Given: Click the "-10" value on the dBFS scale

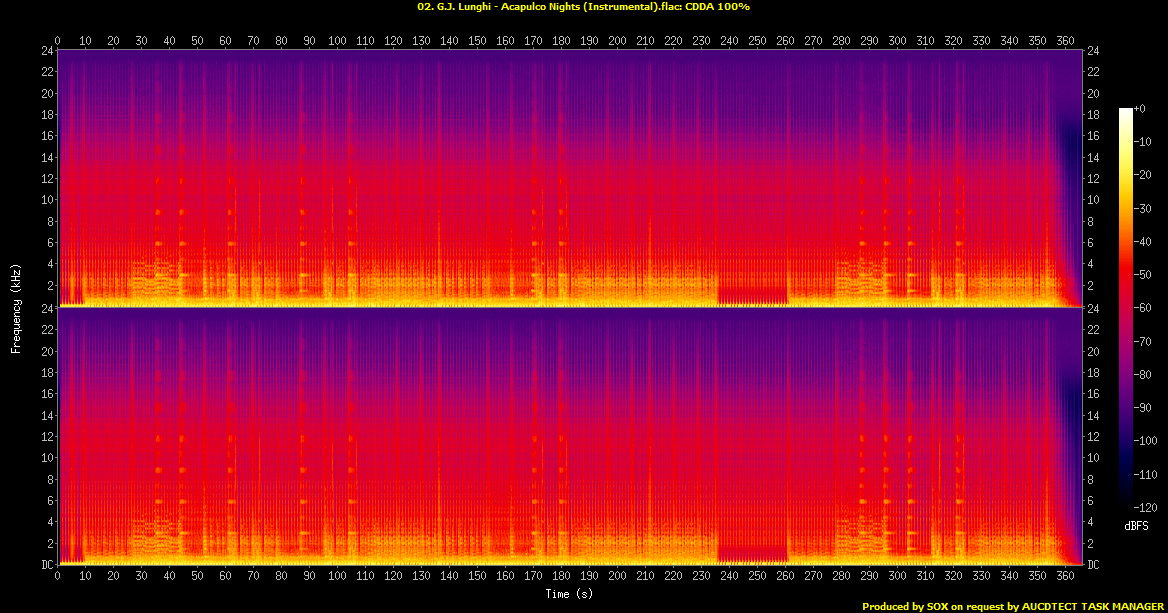Looking at the screenshot, I should [x=1143, y=142].
